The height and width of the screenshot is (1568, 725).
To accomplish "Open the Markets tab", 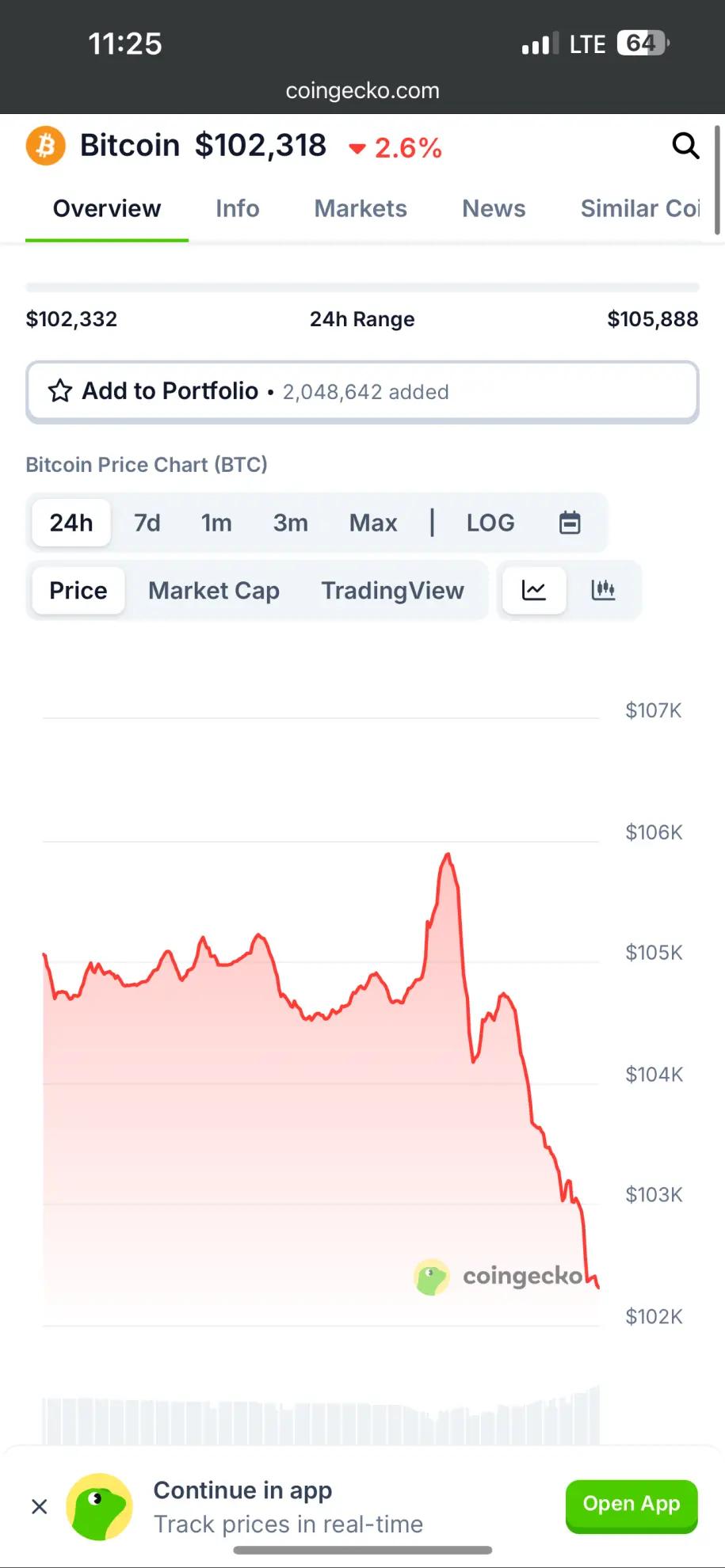I will pos(361,208).
